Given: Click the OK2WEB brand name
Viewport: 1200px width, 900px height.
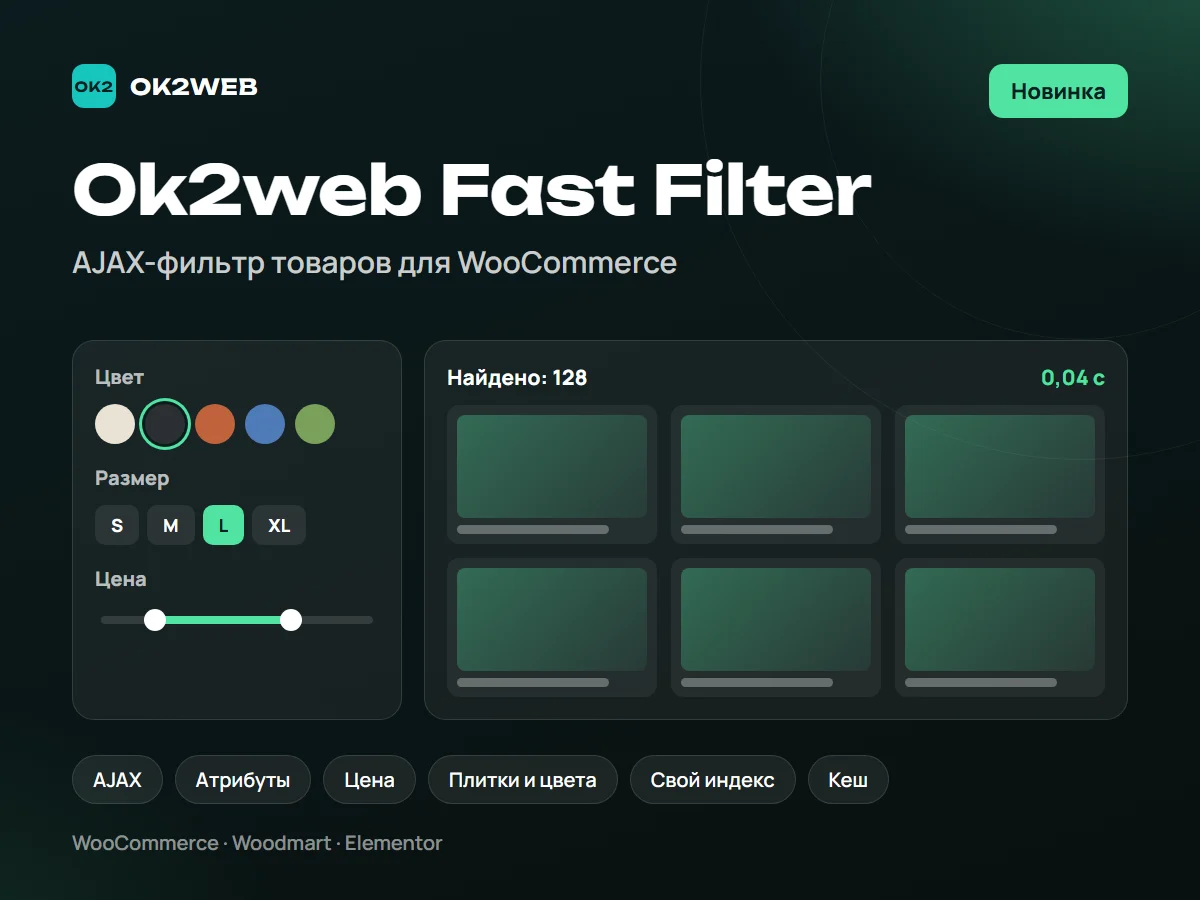Looking at the screenshot, I should tap(194, 87).
